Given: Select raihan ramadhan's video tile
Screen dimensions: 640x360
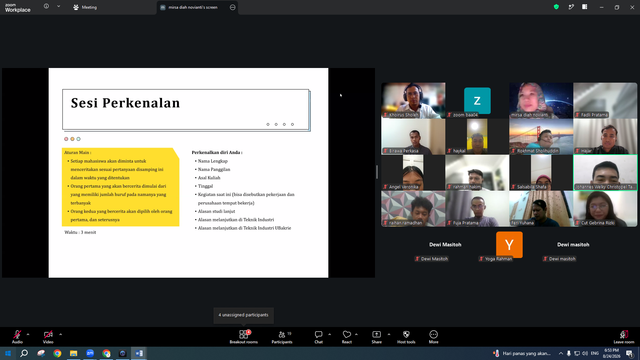Looking at the screenshot, I should click(413, 209).
